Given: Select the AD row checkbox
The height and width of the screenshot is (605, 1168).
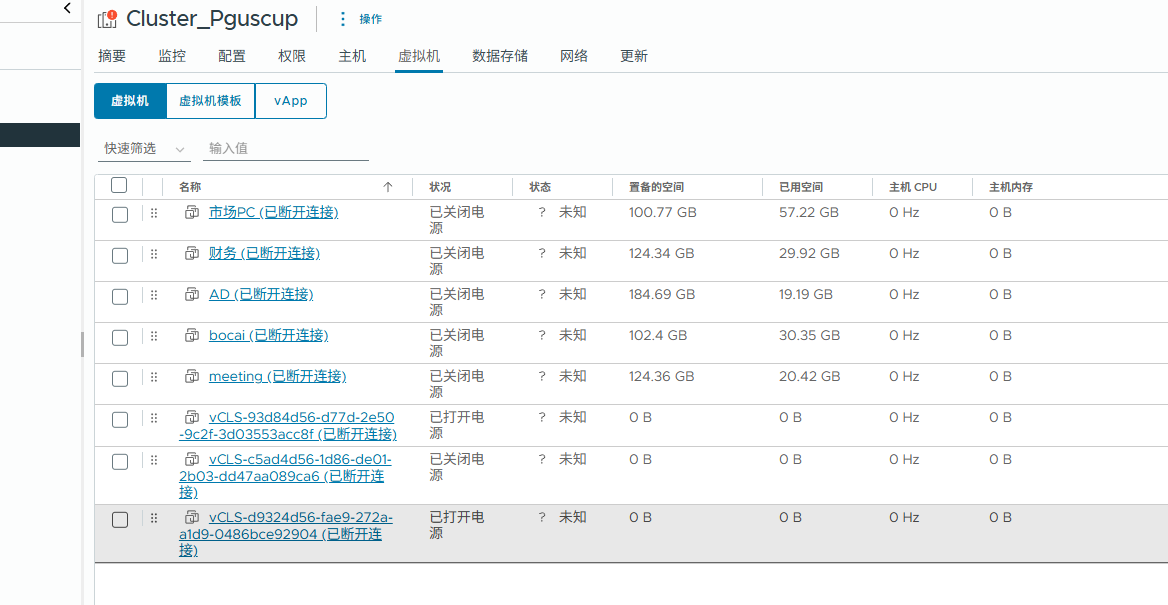Looking at the screenshot, I should (120, 297).
